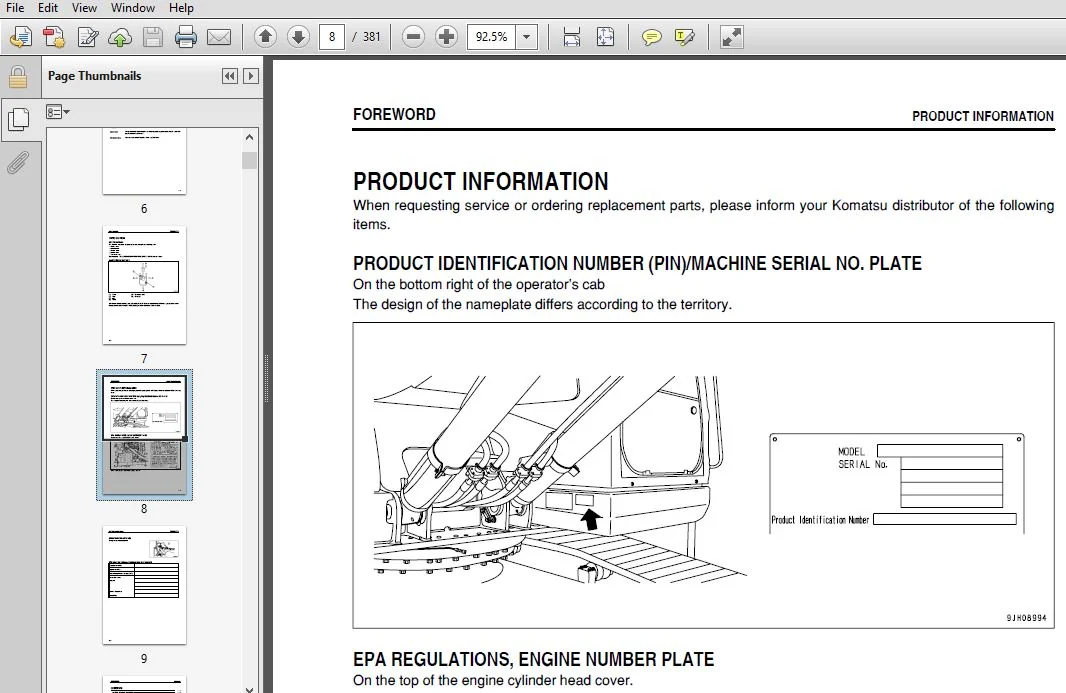Click the Save floppy disk icon
The width and height of the screenshot is (1066, 693).
[153, 37]
